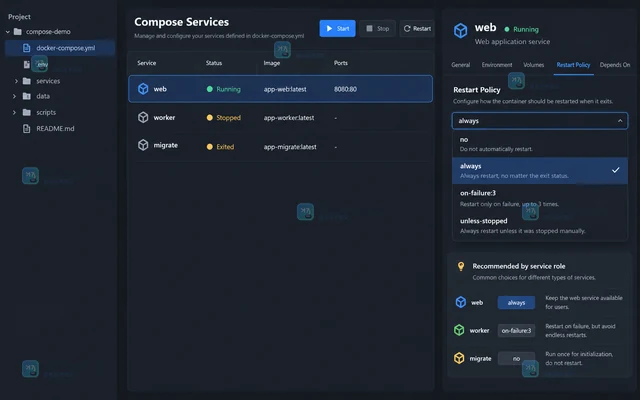Click the 8080:80 ports cell
Image resolution: width=640 pixels, height=400 pixels.
[345, 89]
